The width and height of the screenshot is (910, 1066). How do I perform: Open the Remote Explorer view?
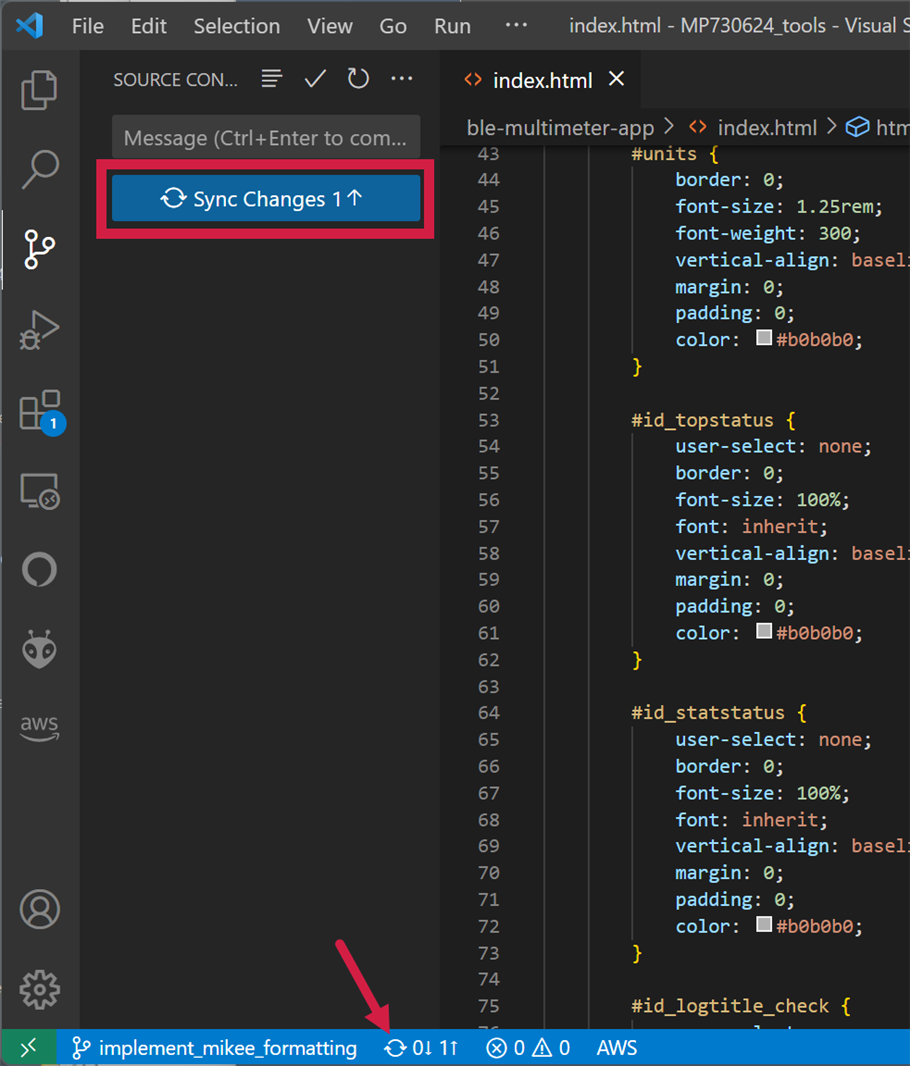[x=39, y=491]
